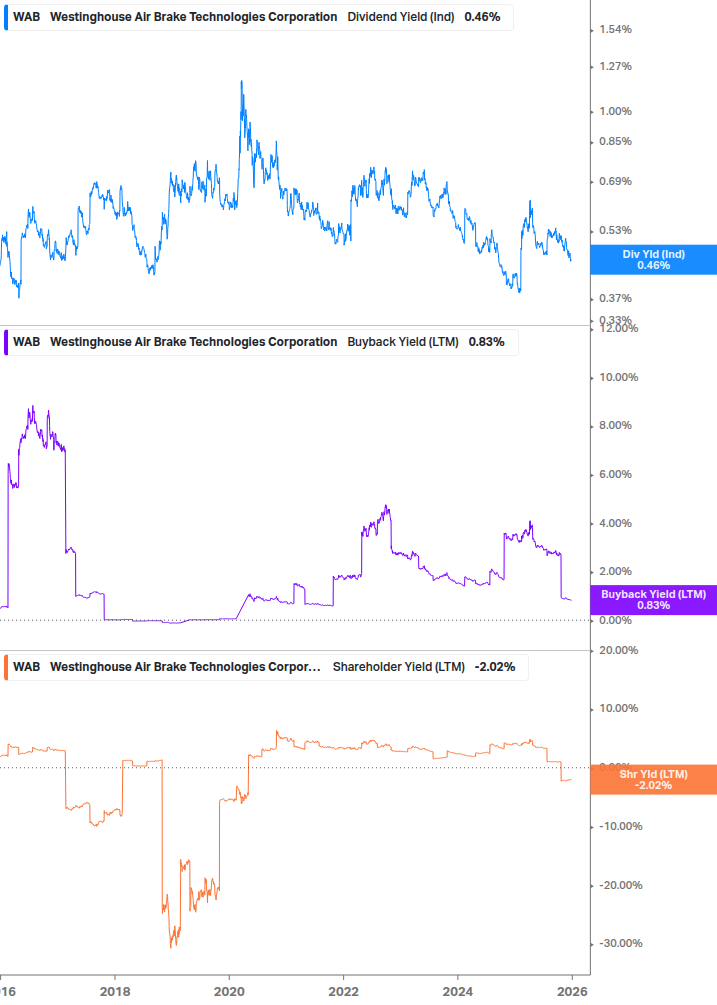717x1005 pixels.
Task: Click the blue Dividend Yield legend color bar
Action: (6, 17)
